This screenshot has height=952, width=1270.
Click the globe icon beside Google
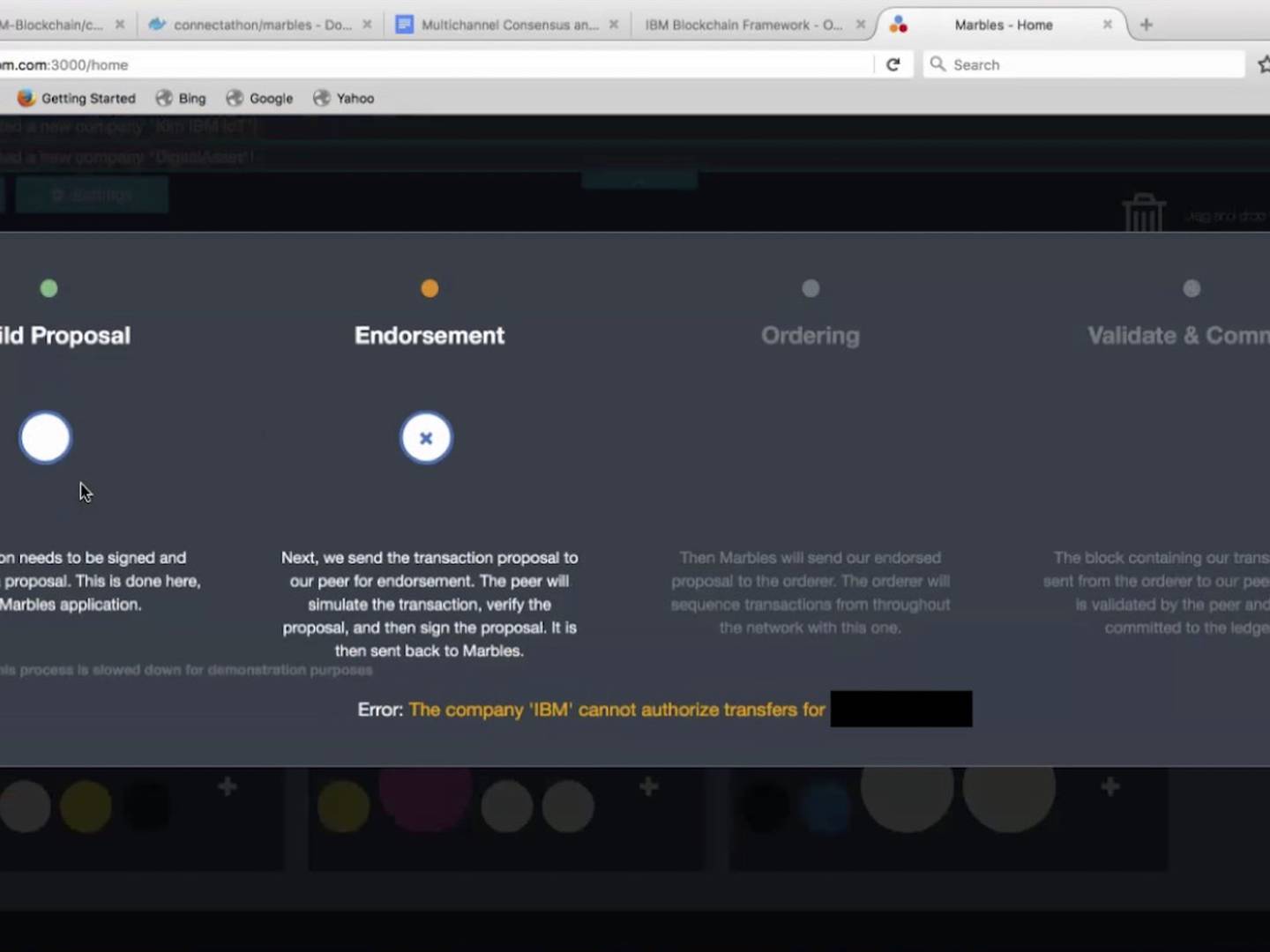pyautogui.click(x=235, y=98)
